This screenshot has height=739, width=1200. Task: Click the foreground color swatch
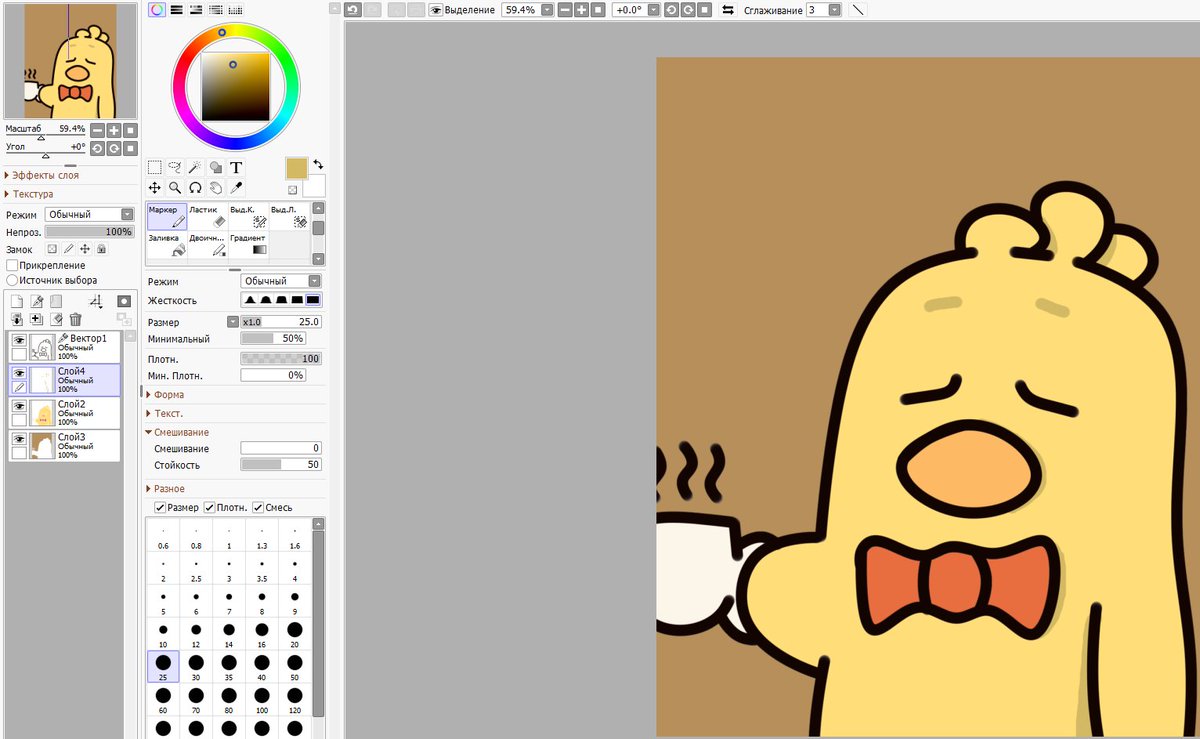[297, 168]
